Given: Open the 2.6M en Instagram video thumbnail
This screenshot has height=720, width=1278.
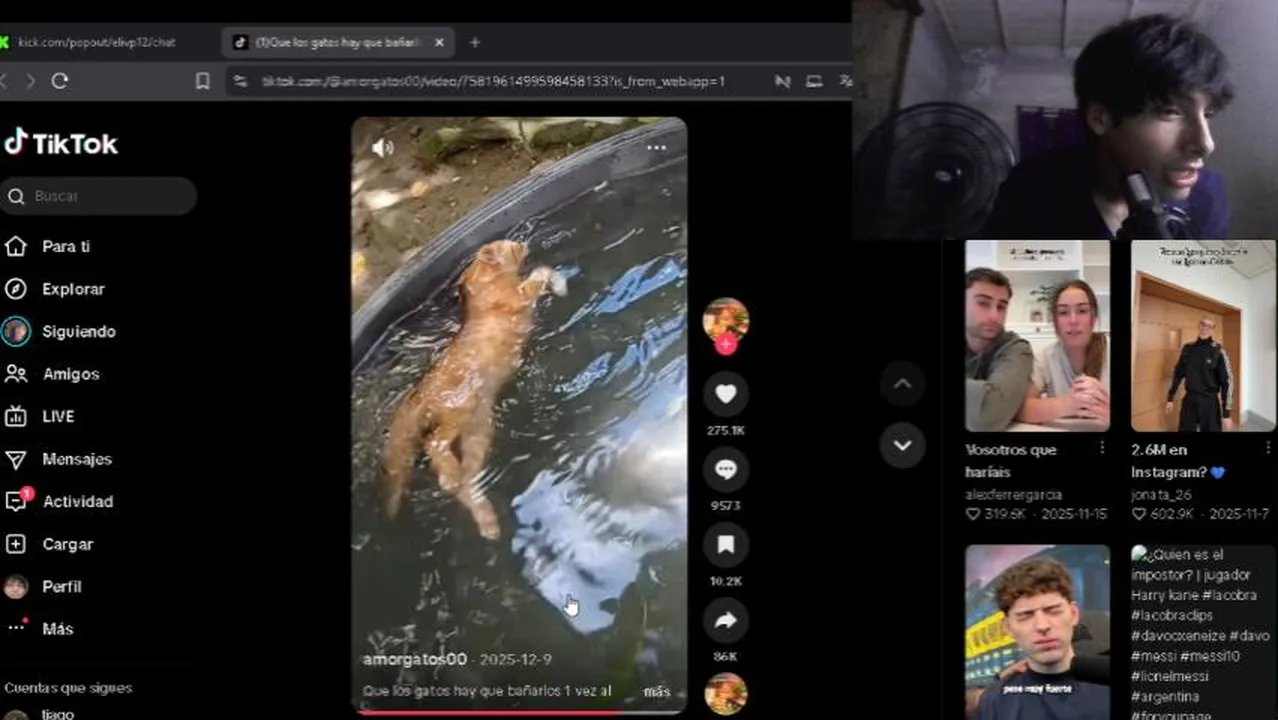Looking at the screenshot, I should click(x=1203, y=335).
